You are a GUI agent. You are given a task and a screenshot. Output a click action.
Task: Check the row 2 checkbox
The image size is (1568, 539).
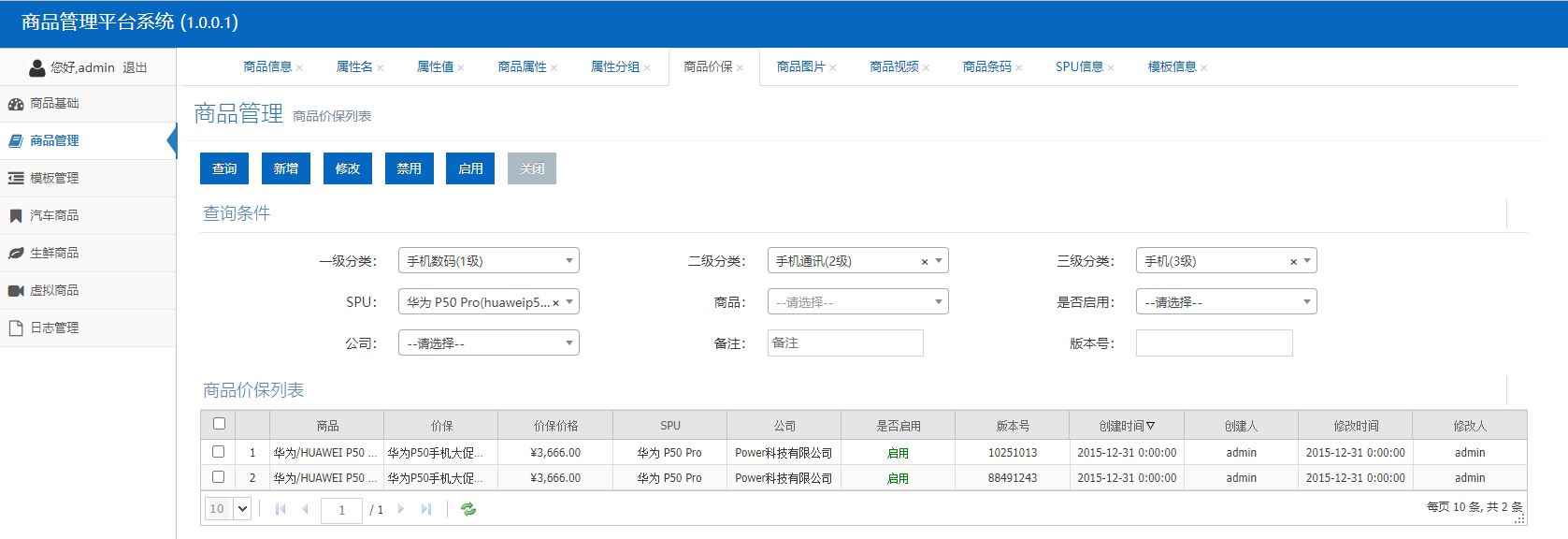[219, 477]
